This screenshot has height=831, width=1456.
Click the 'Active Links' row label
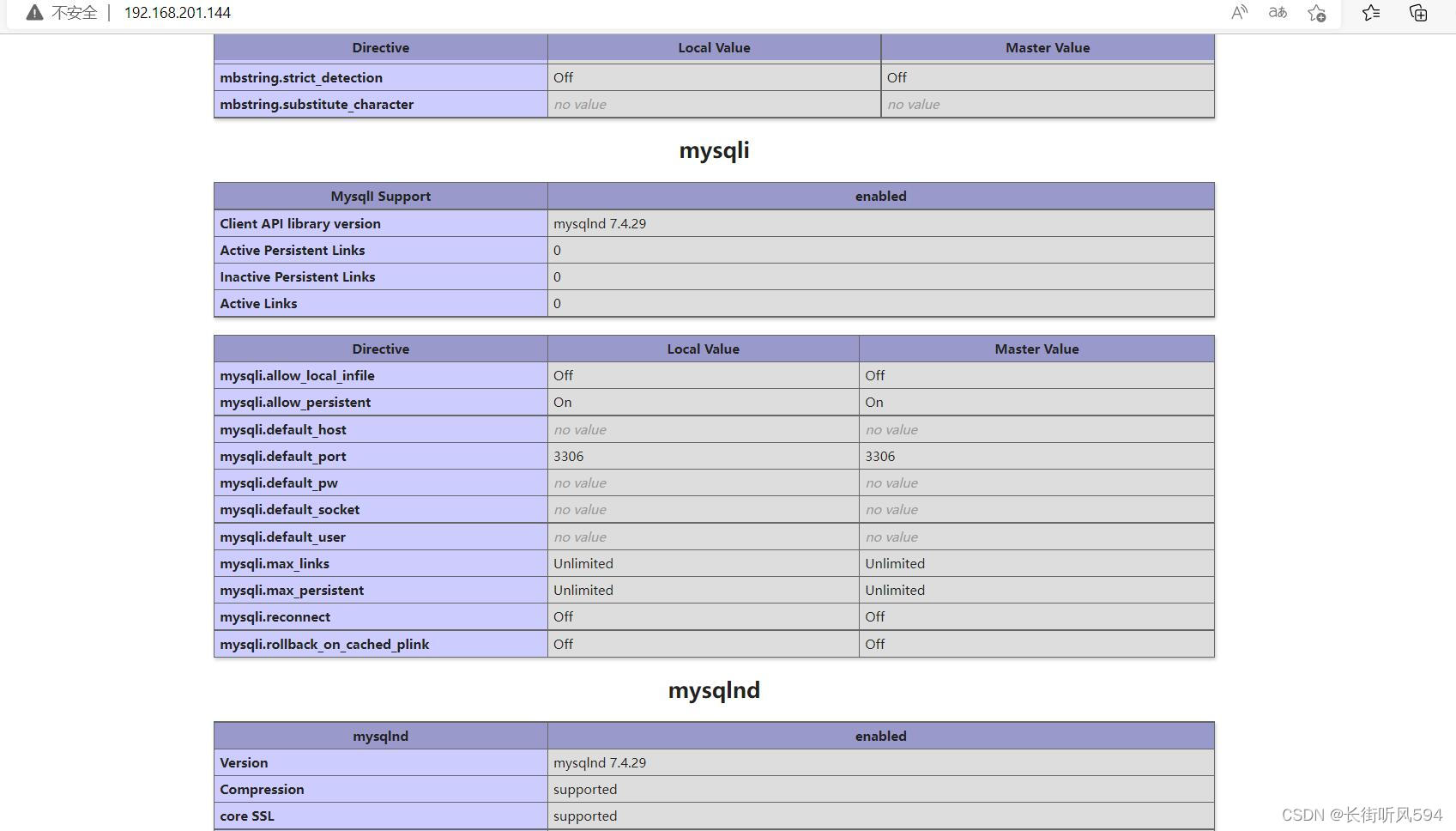coord(258,303)
